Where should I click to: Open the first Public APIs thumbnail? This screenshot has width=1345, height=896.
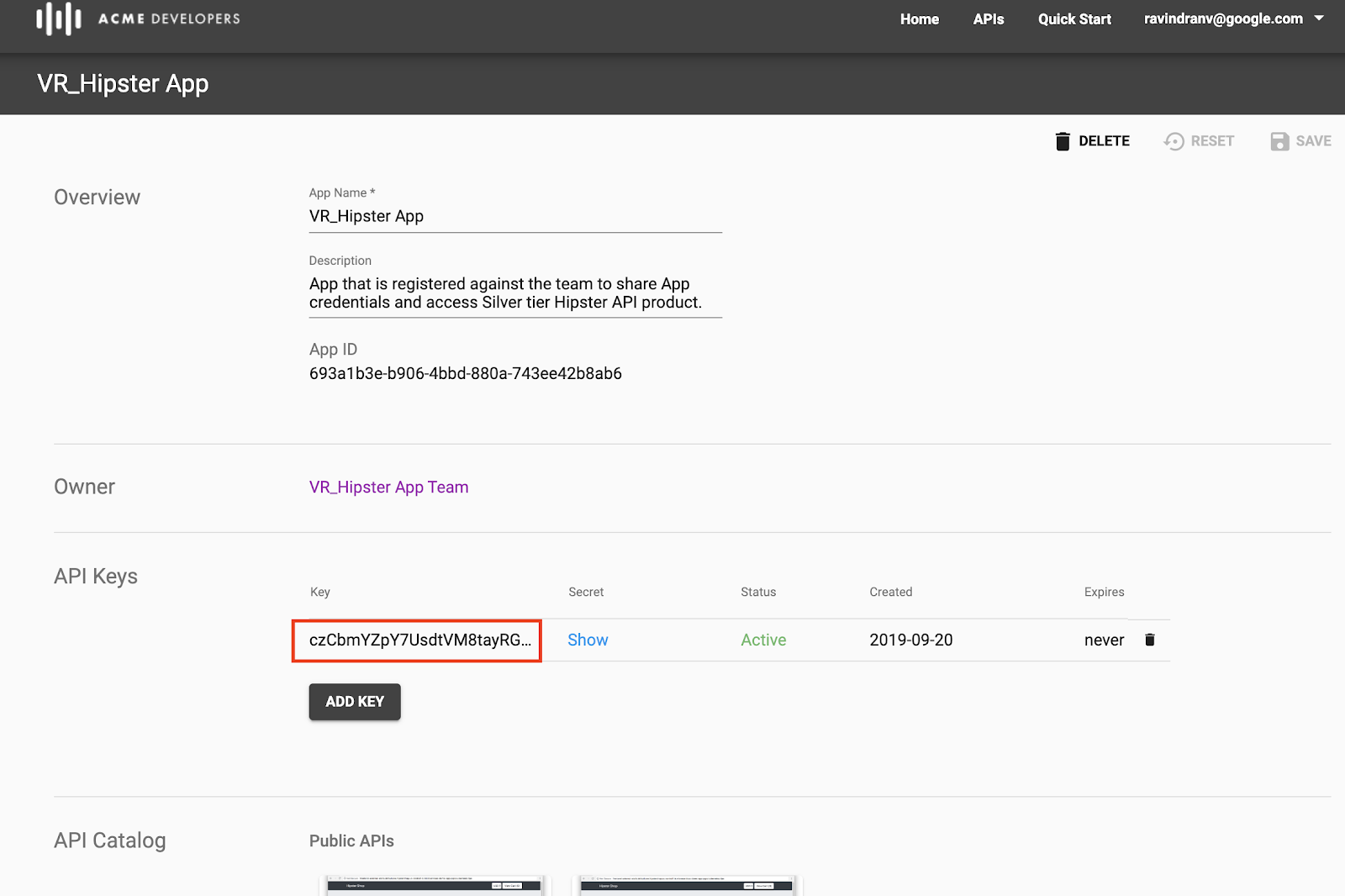tap(435, 886)
